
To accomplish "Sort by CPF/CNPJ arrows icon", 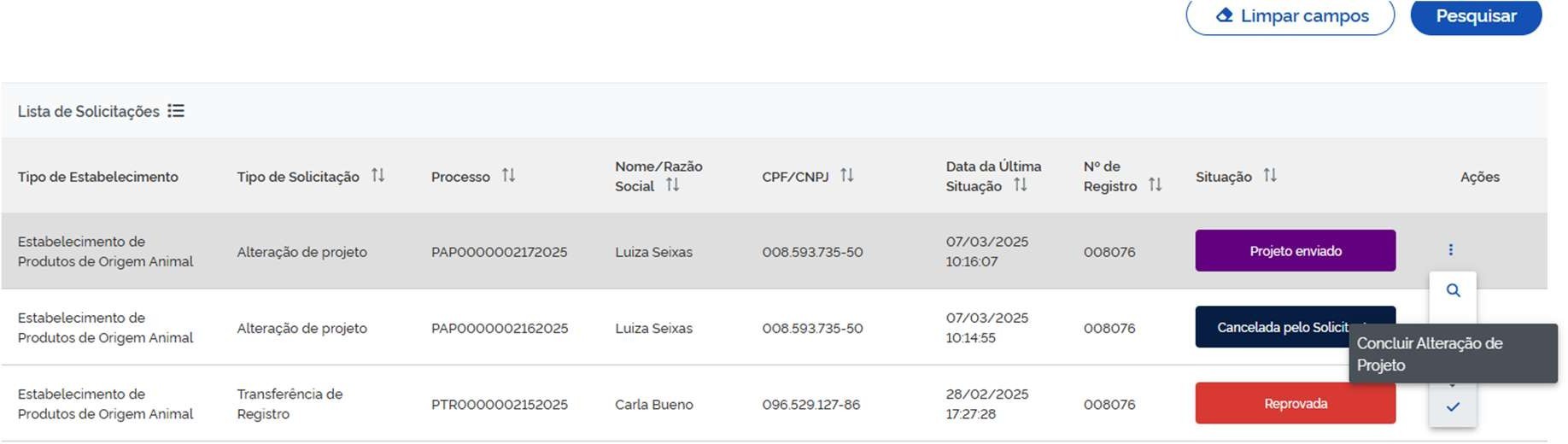I will [x=846, y=176].
